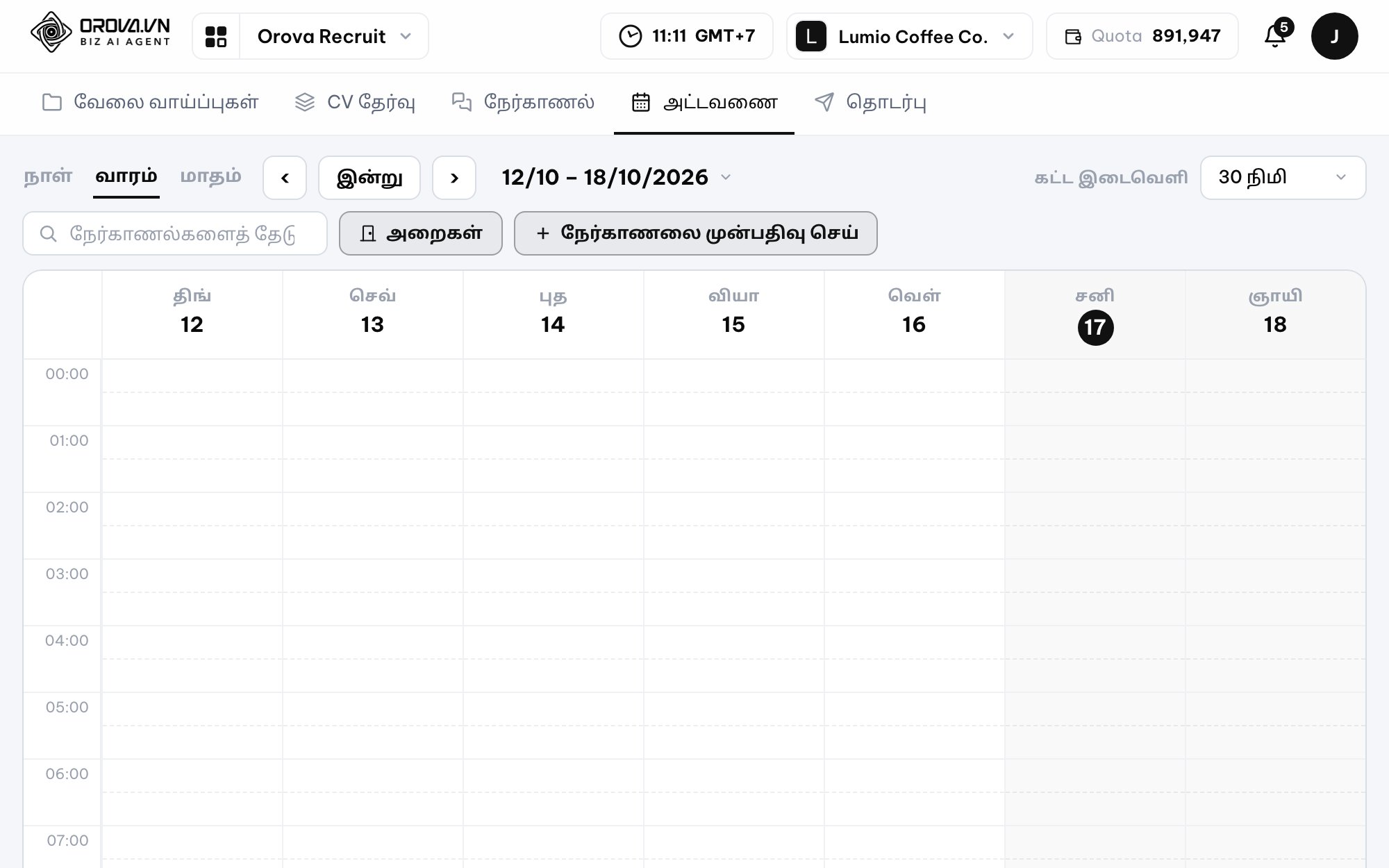This screenshot has width=1389, height=868.
Task: Click the calendar icon of அட்டவணை
Action: (x=640, y=103)
